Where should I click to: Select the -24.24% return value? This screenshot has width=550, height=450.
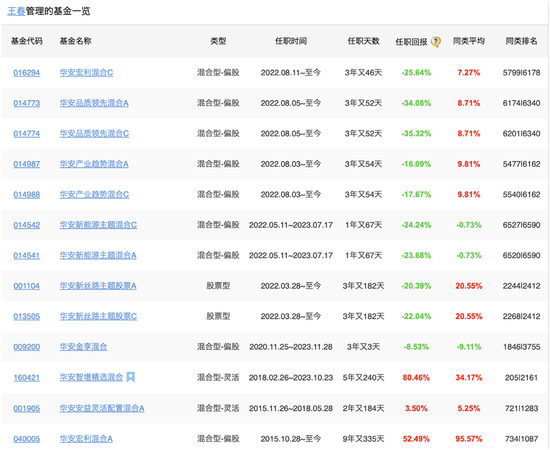tap(416, 226)
